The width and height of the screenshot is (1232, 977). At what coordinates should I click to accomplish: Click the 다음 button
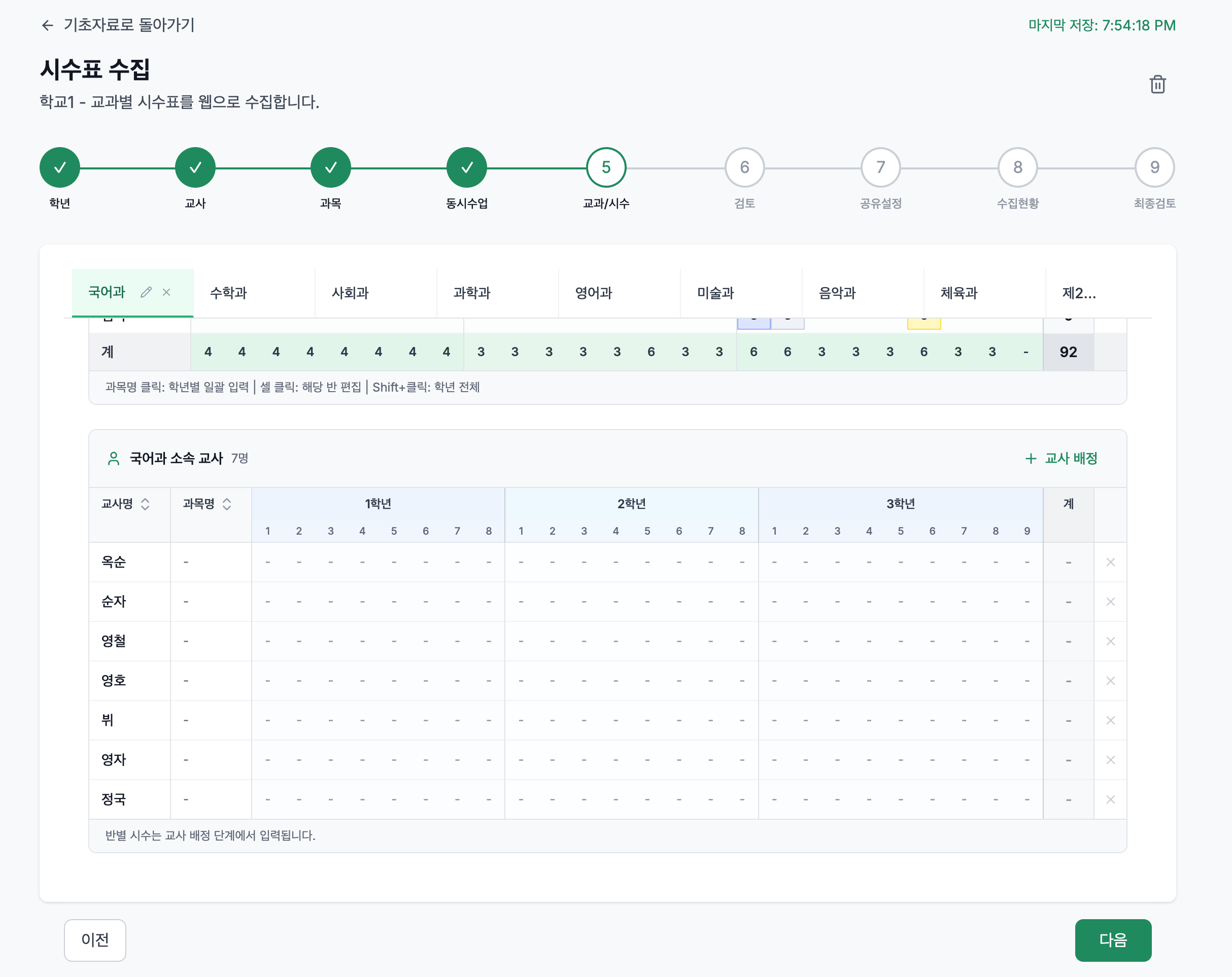pyautogui.click(x=1112, y=940)
